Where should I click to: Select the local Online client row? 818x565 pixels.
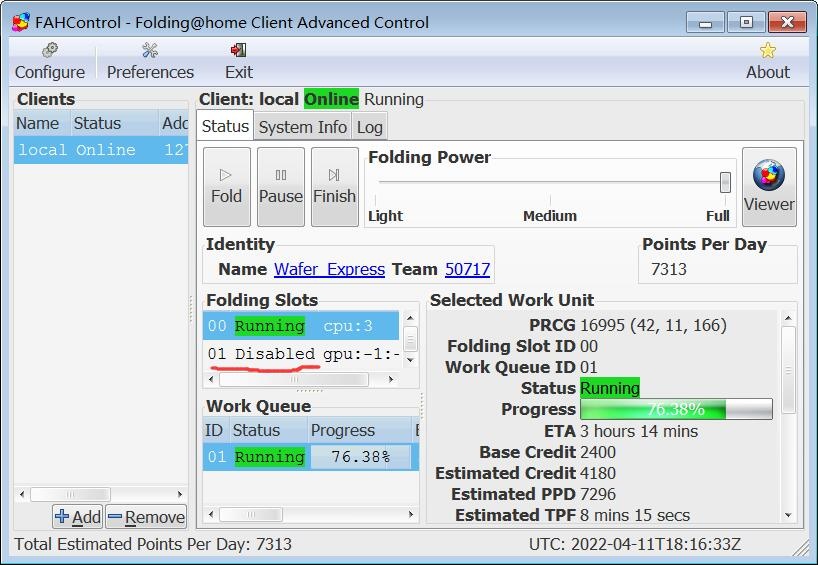pos(101,150)
